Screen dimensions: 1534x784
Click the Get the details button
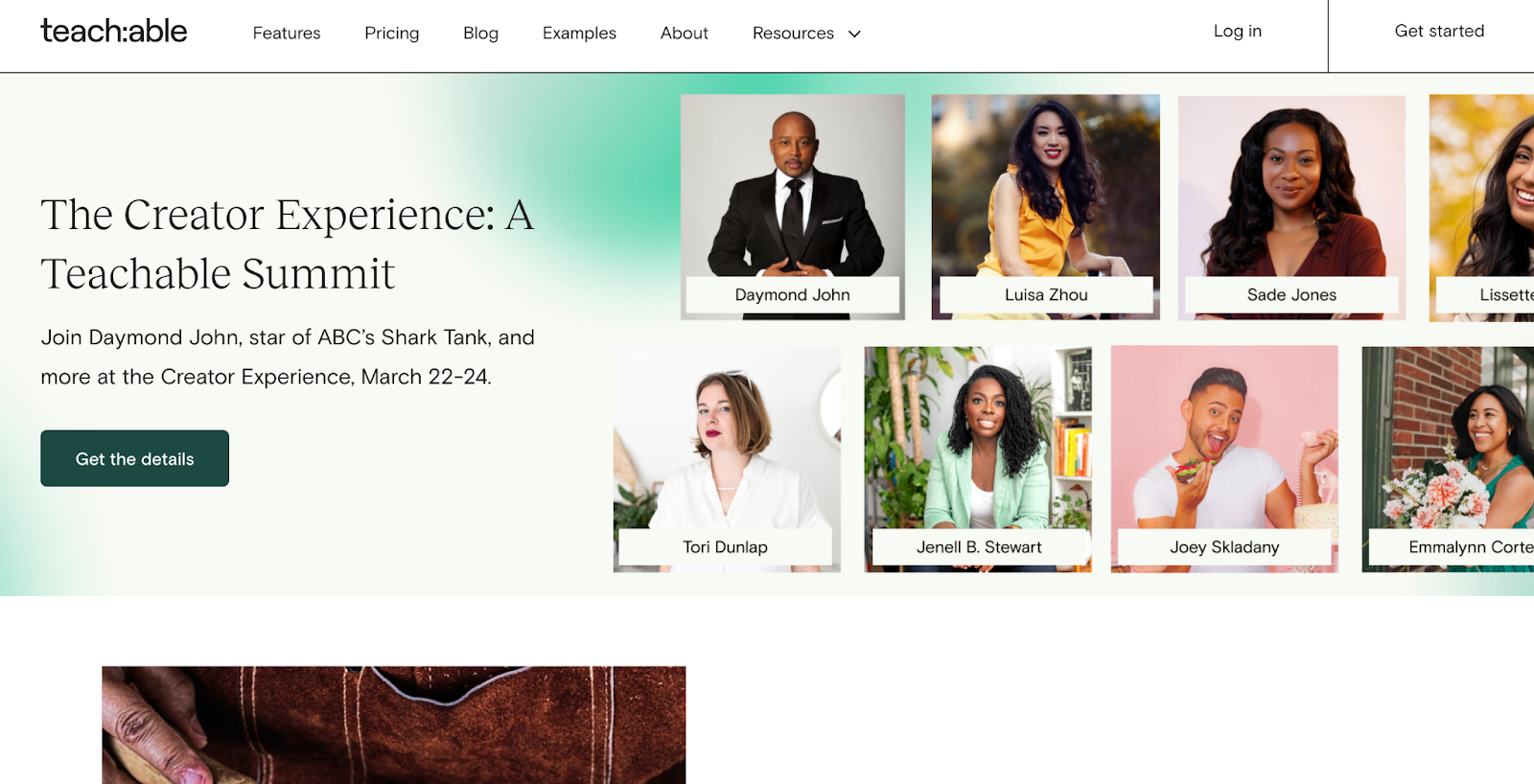click(x=134, y=458)
